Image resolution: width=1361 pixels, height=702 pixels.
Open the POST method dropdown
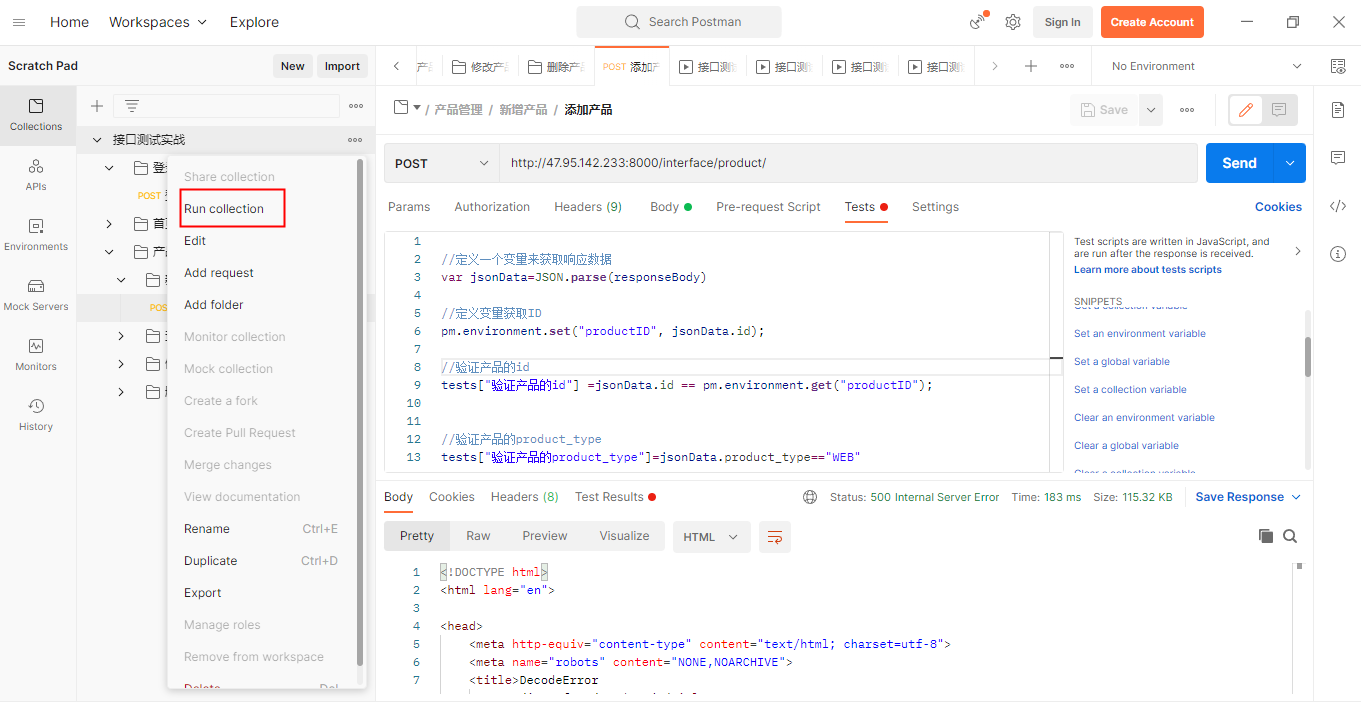[442, 163]
